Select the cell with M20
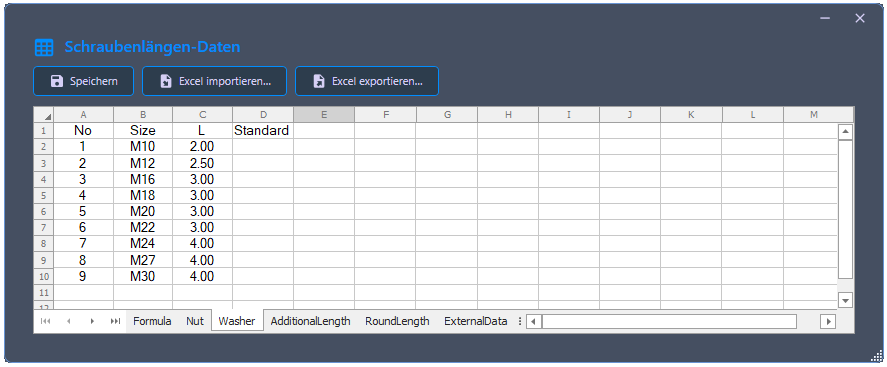Viewport: 887px width, 367px height. click(x=143, y=211)
